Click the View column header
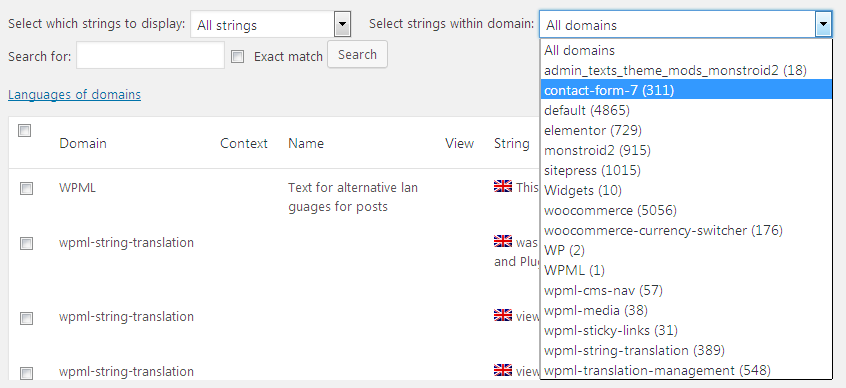The image size is (846, 388). click(459, 143)
